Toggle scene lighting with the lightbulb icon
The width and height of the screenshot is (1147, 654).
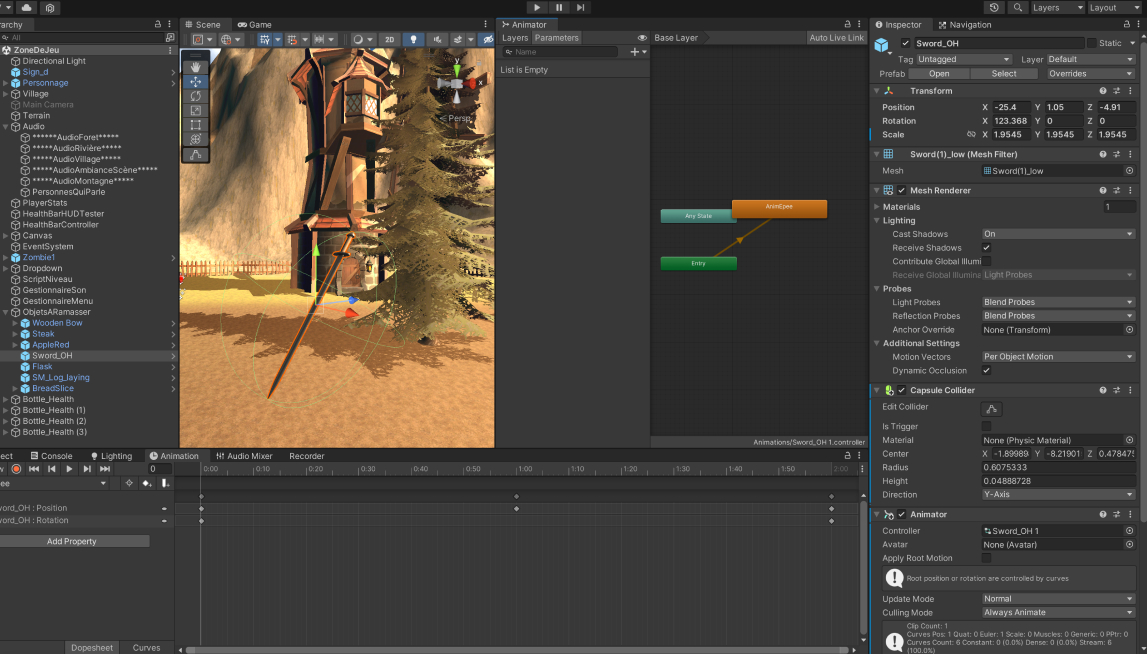[413, 40]
